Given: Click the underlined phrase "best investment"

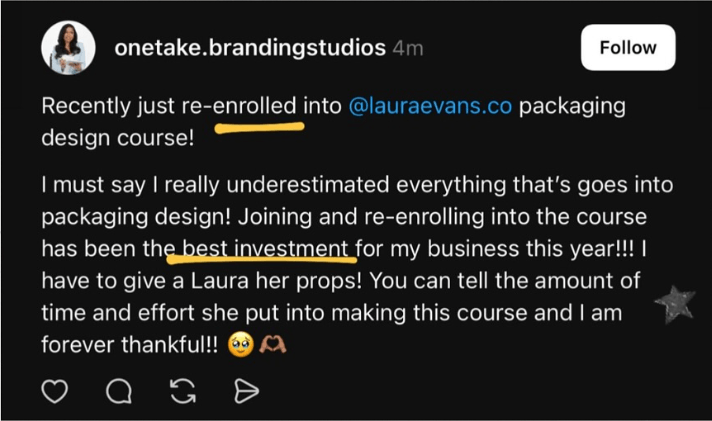Looking at the screenshot, I should point(264,247).
